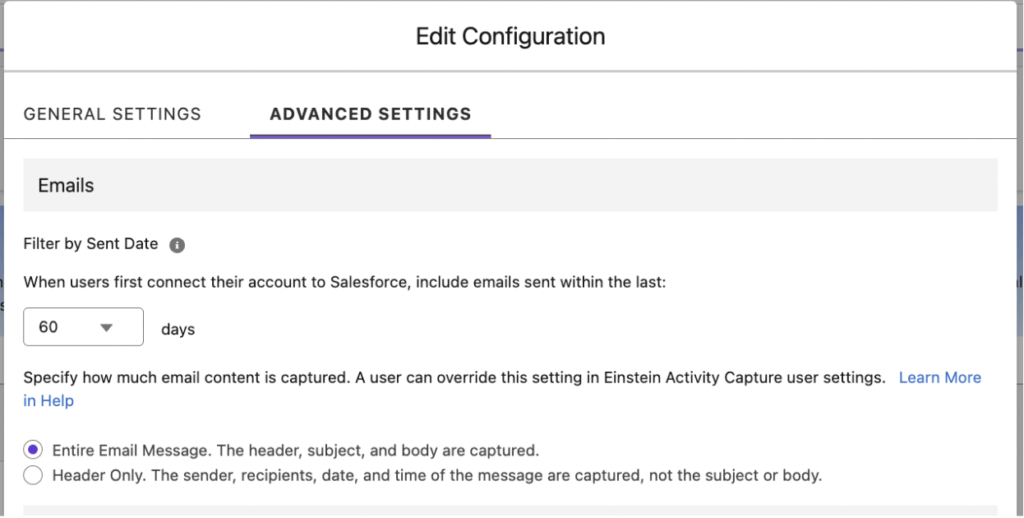Open the Learn More link
This screenshot has width=1024, height=518.
(x=939, y=378)
